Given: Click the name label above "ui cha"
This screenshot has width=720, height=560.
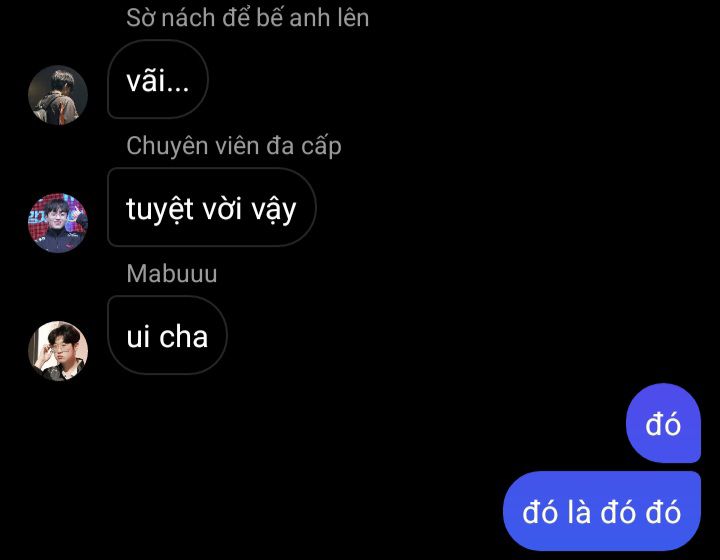Looking at the screenshot, I should (172, 274).
